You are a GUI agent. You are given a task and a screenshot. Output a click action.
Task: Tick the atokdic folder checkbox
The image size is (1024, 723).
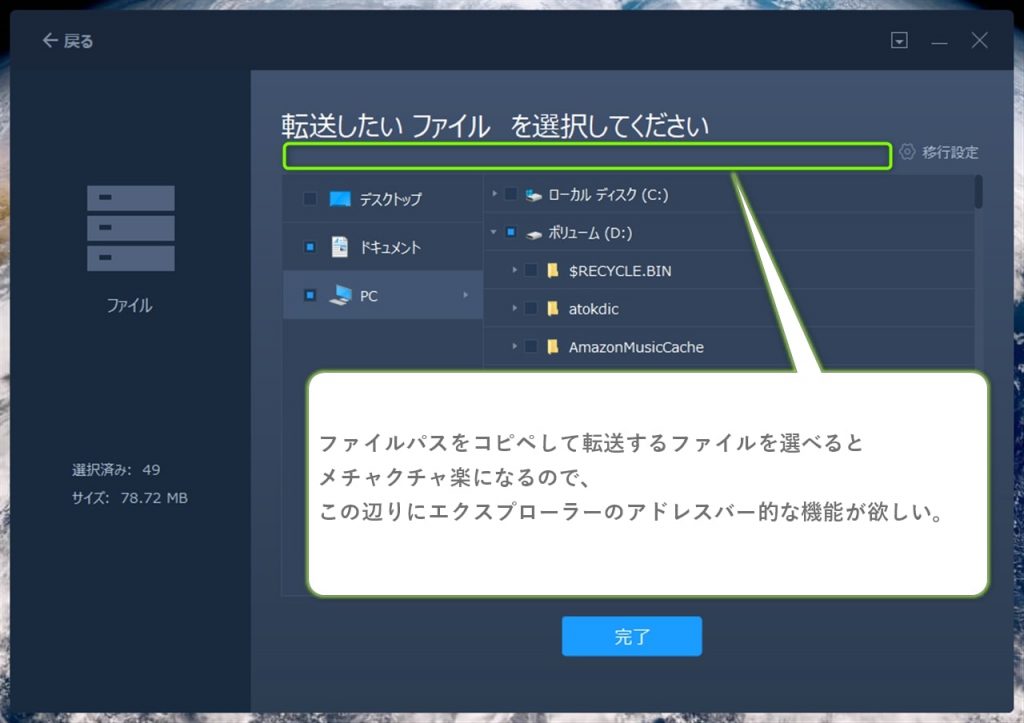coord(531,309)
